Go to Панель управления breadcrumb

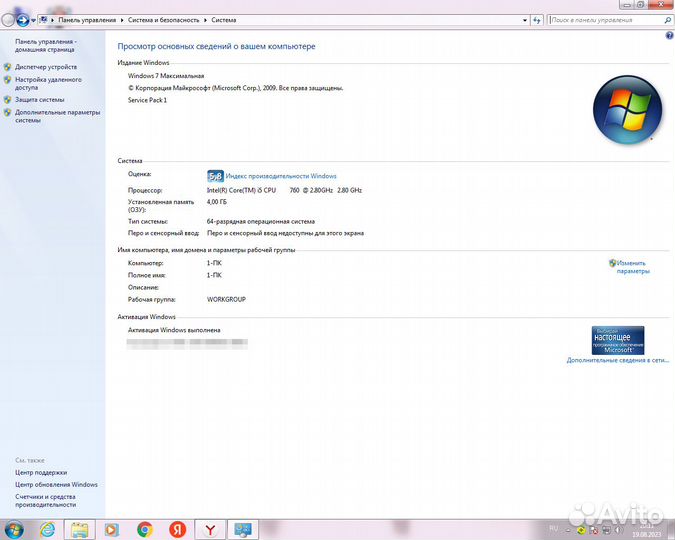tap(87, 20)
